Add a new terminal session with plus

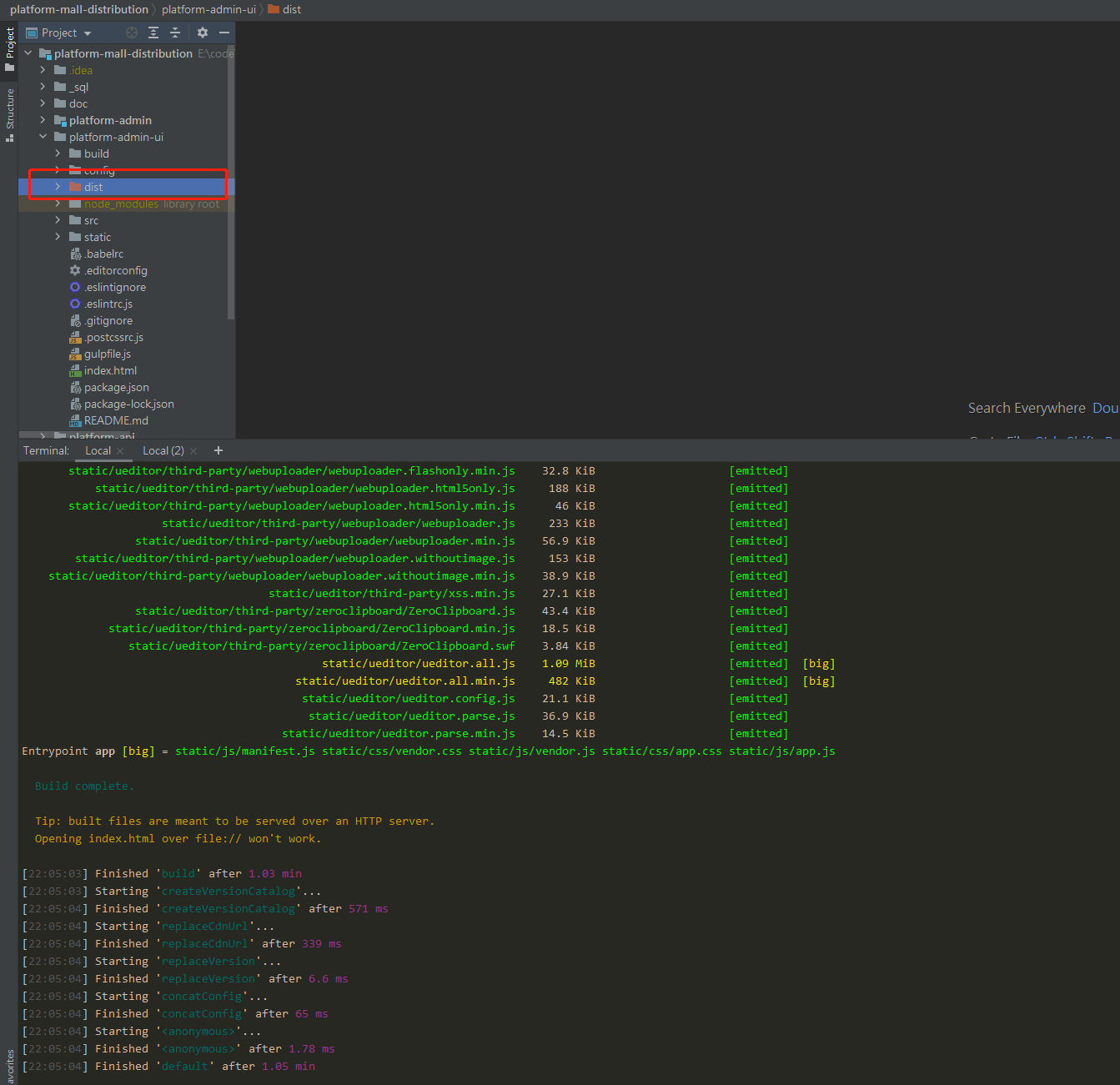click(x=218, y=450)
